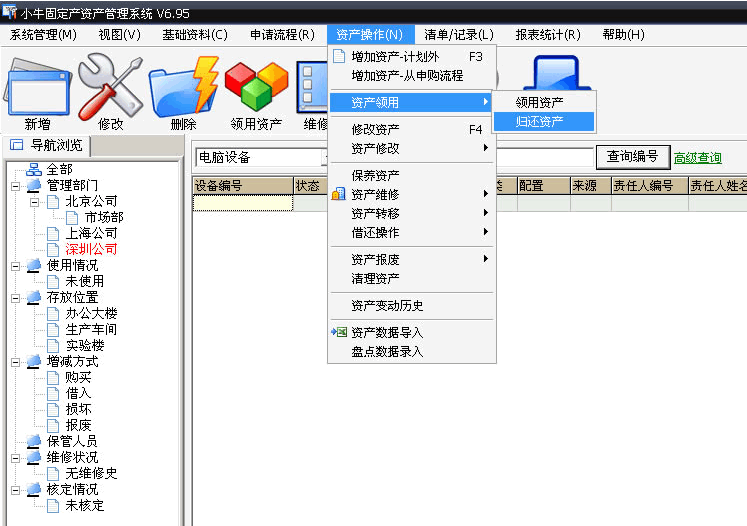
Task: Click the 维修状况 folder icon
Action: [34, 457]
